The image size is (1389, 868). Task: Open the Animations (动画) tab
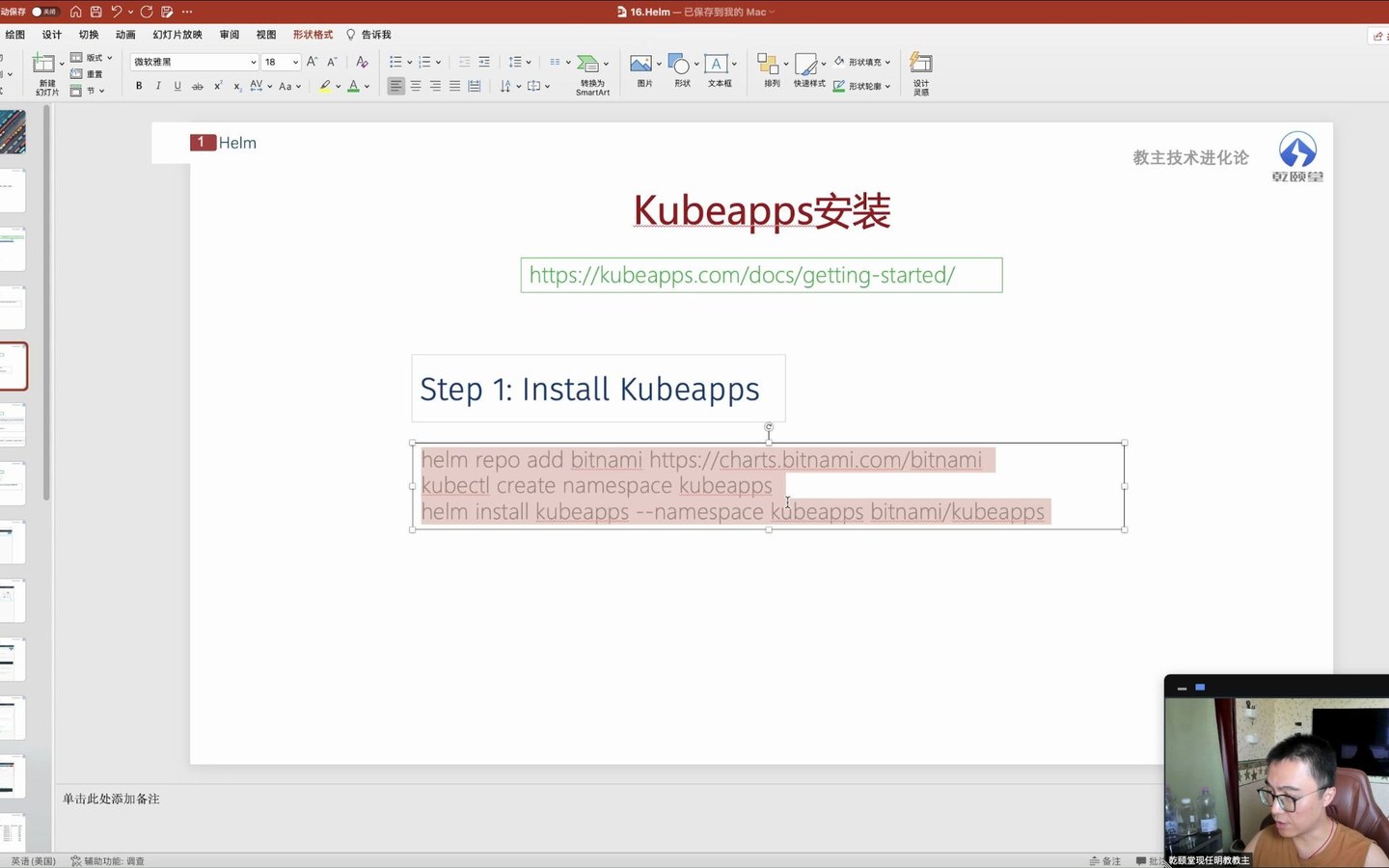[x=125, y=35]
